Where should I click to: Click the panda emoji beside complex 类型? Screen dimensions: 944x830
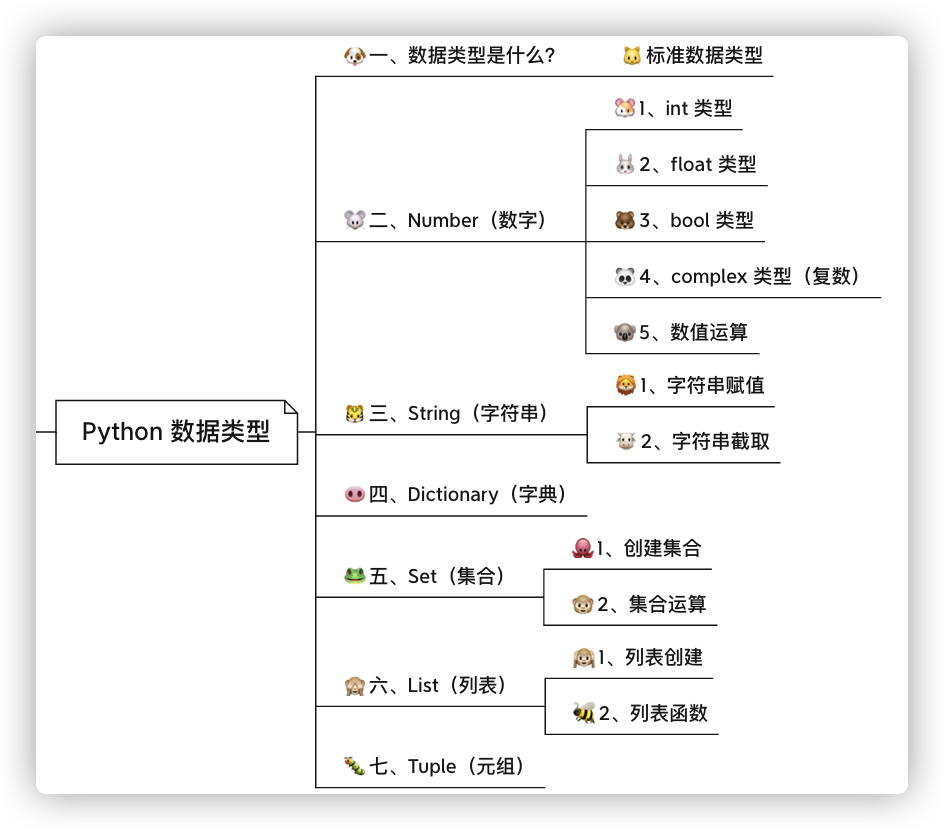(624, 276)
